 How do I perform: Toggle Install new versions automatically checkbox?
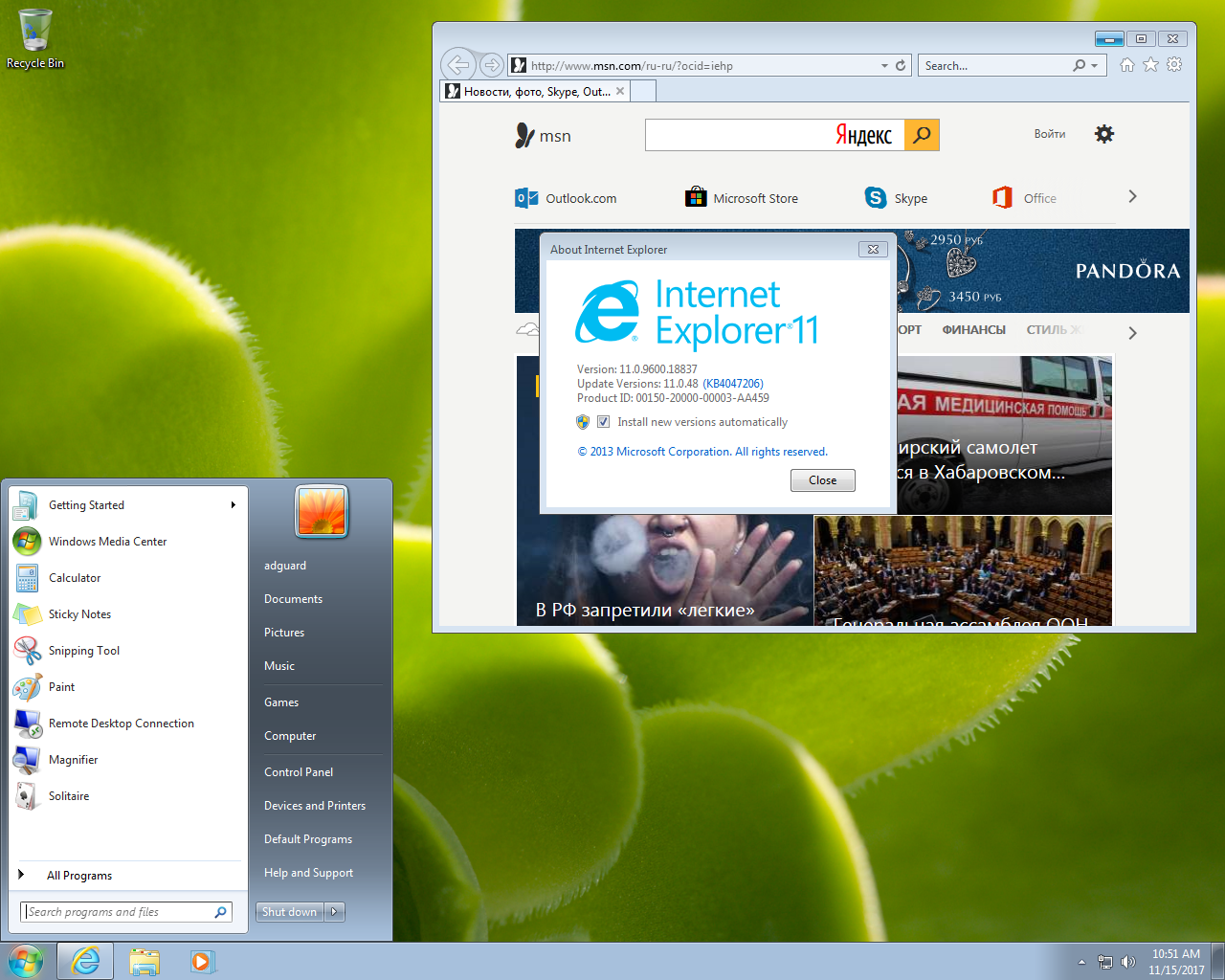click(x=603, y=422)
